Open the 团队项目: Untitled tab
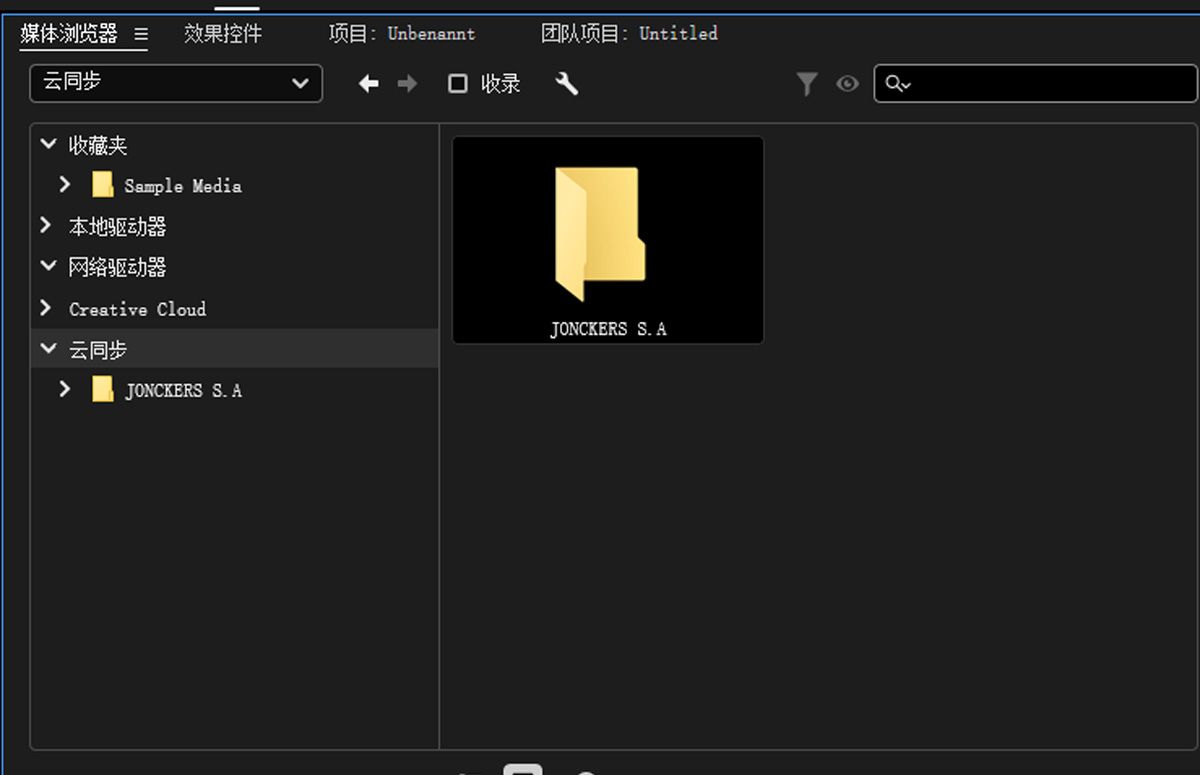 [629, 34]
